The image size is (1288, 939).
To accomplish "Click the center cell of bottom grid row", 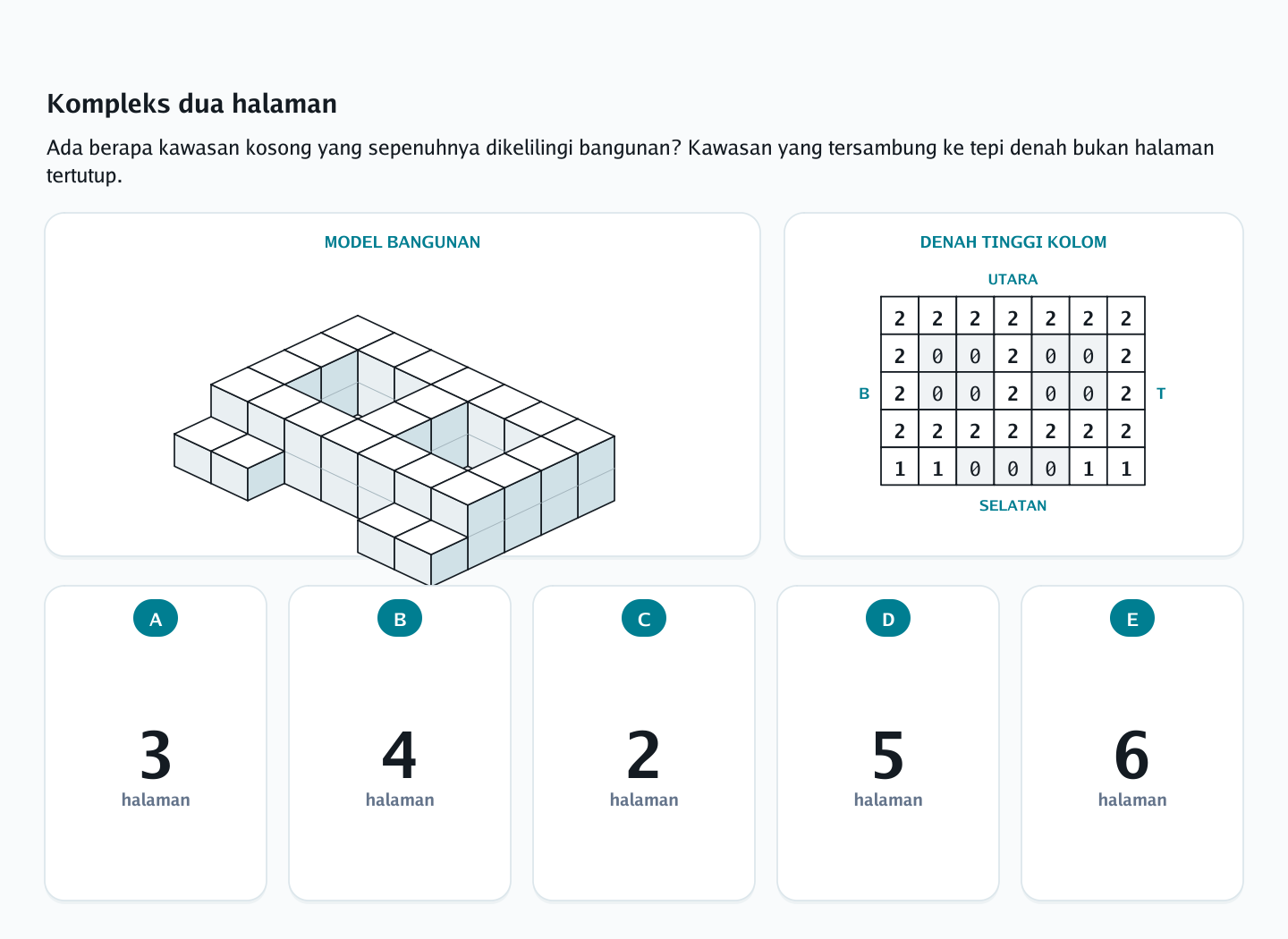I will [1013, 467].
